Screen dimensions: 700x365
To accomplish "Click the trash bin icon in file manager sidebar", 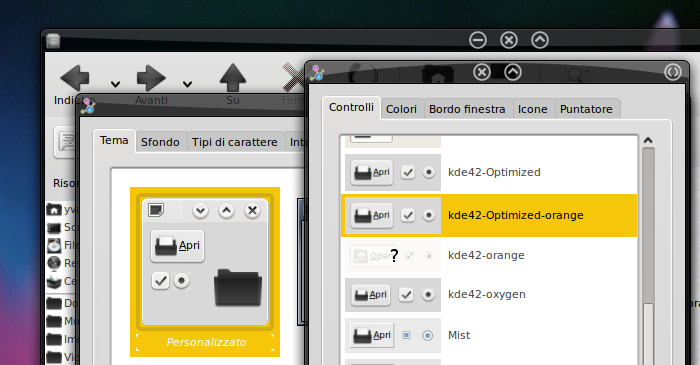I will [54, 282].
